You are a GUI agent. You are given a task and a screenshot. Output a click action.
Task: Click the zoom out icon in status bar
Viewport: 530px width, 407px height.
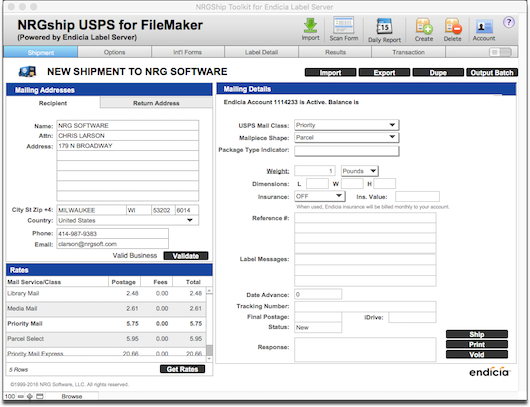pyautogui.click(x=21, y=396)
